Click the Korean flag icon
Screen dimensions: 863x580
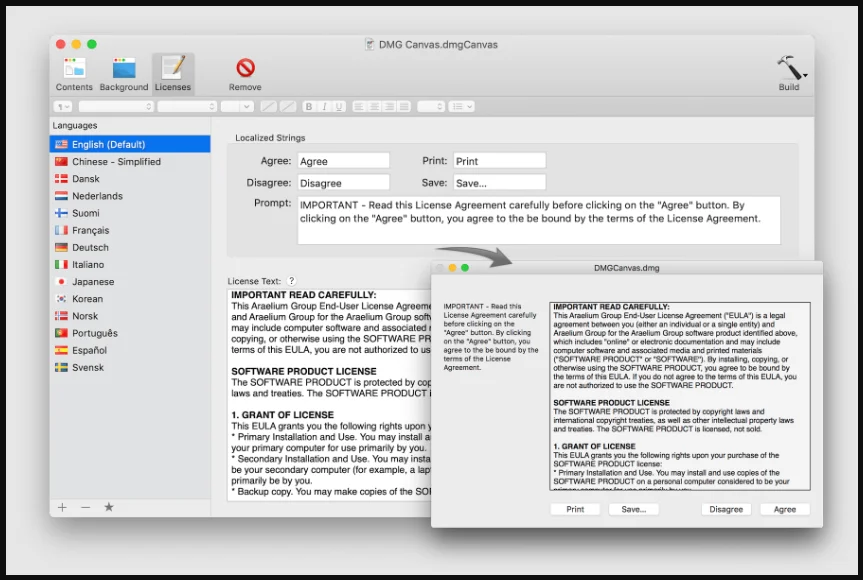pos(61,298)
